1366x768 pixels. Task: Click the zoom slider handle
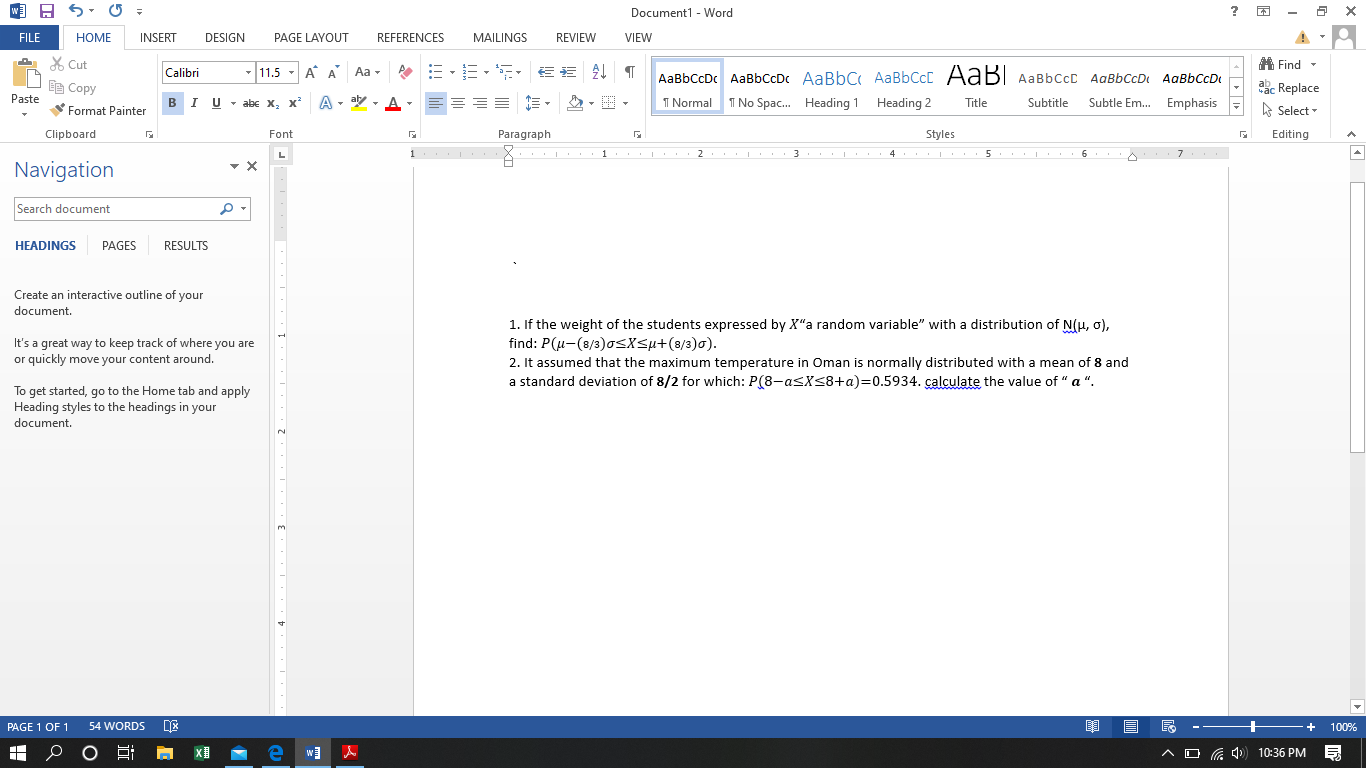pos(1253,727)
